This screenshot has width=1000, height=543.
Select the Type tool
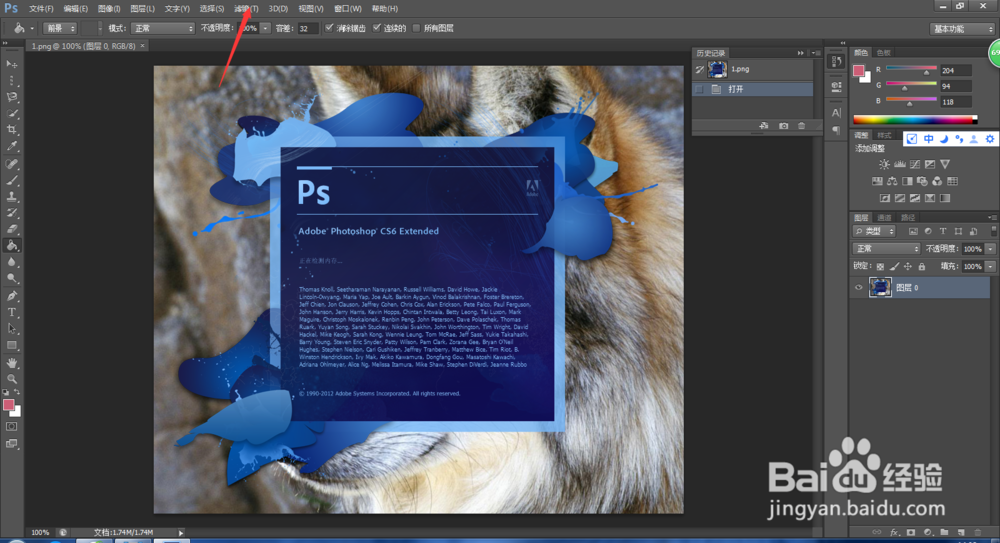click(11, 313)
